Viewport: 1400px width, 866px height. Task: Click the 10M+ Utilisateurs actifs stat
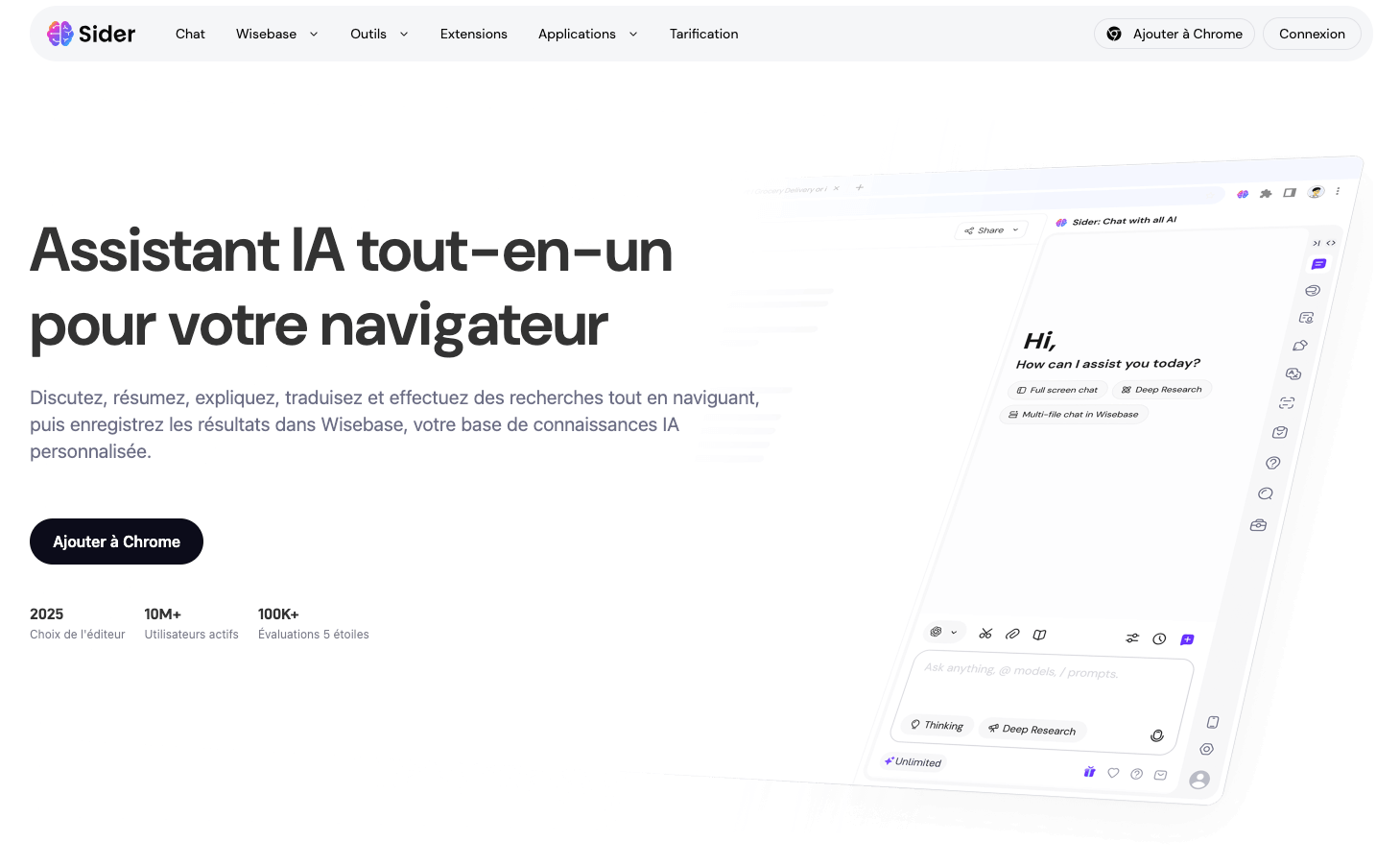click(x=191, y=623)
